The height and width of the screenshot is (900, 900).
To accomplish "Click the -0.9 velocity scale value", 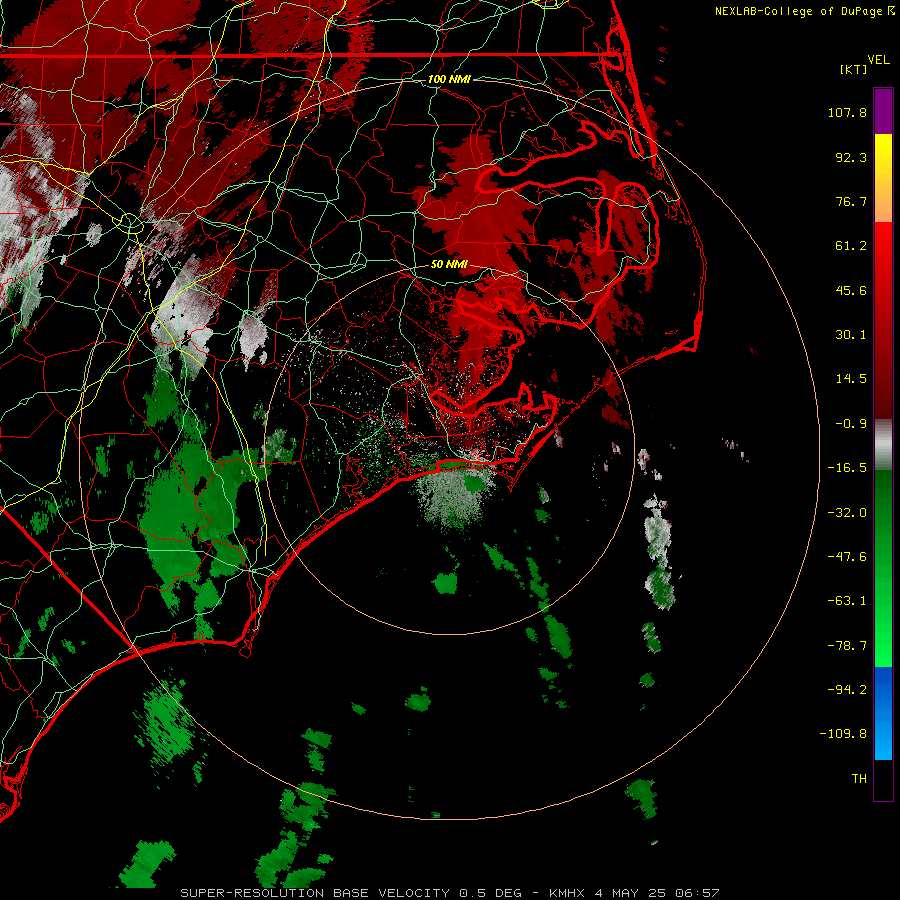I will pyautogui.click(x=851, y=424).
